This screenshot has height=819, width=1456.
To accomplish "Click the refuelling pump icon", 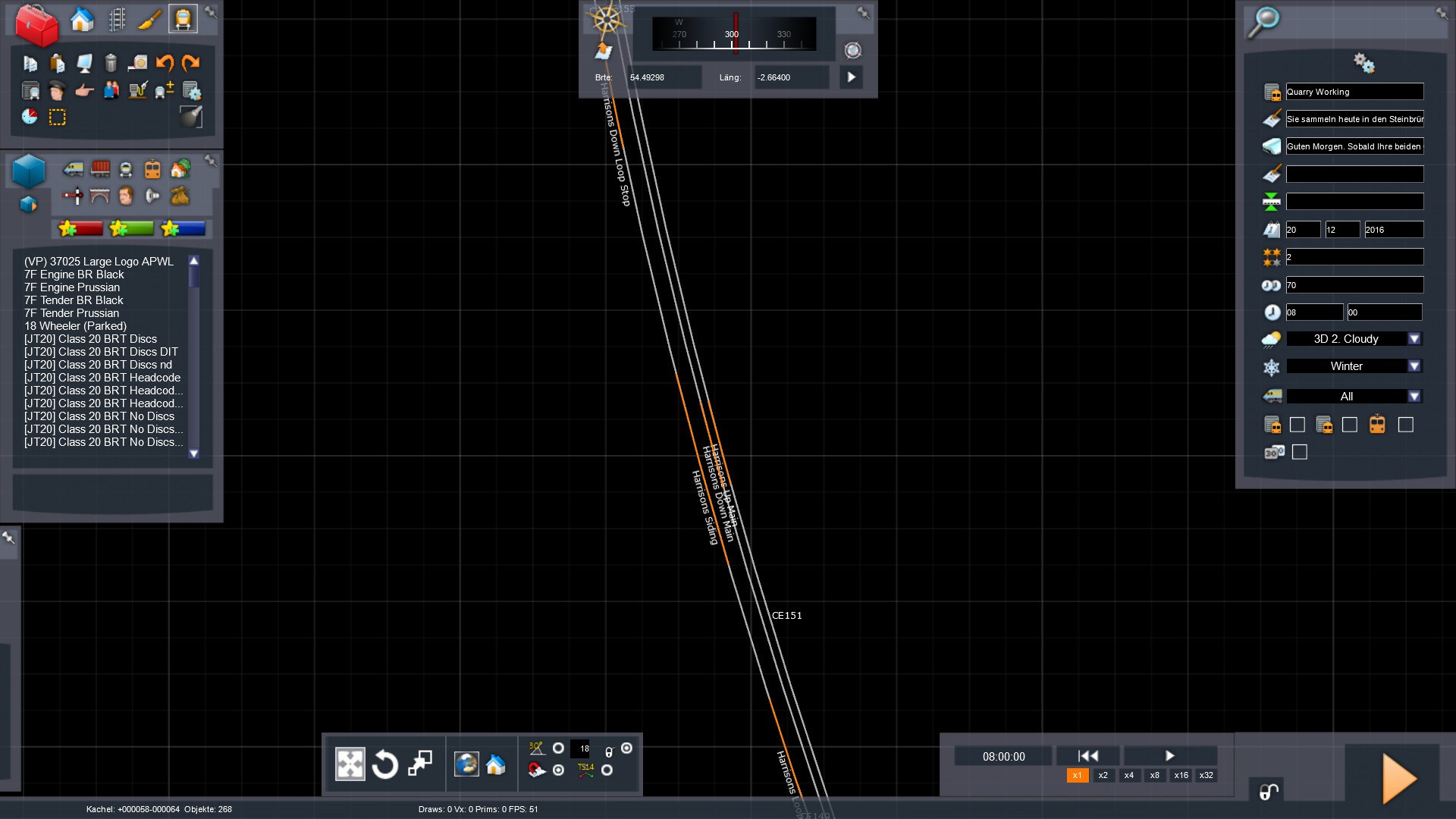I will point(137,91).
